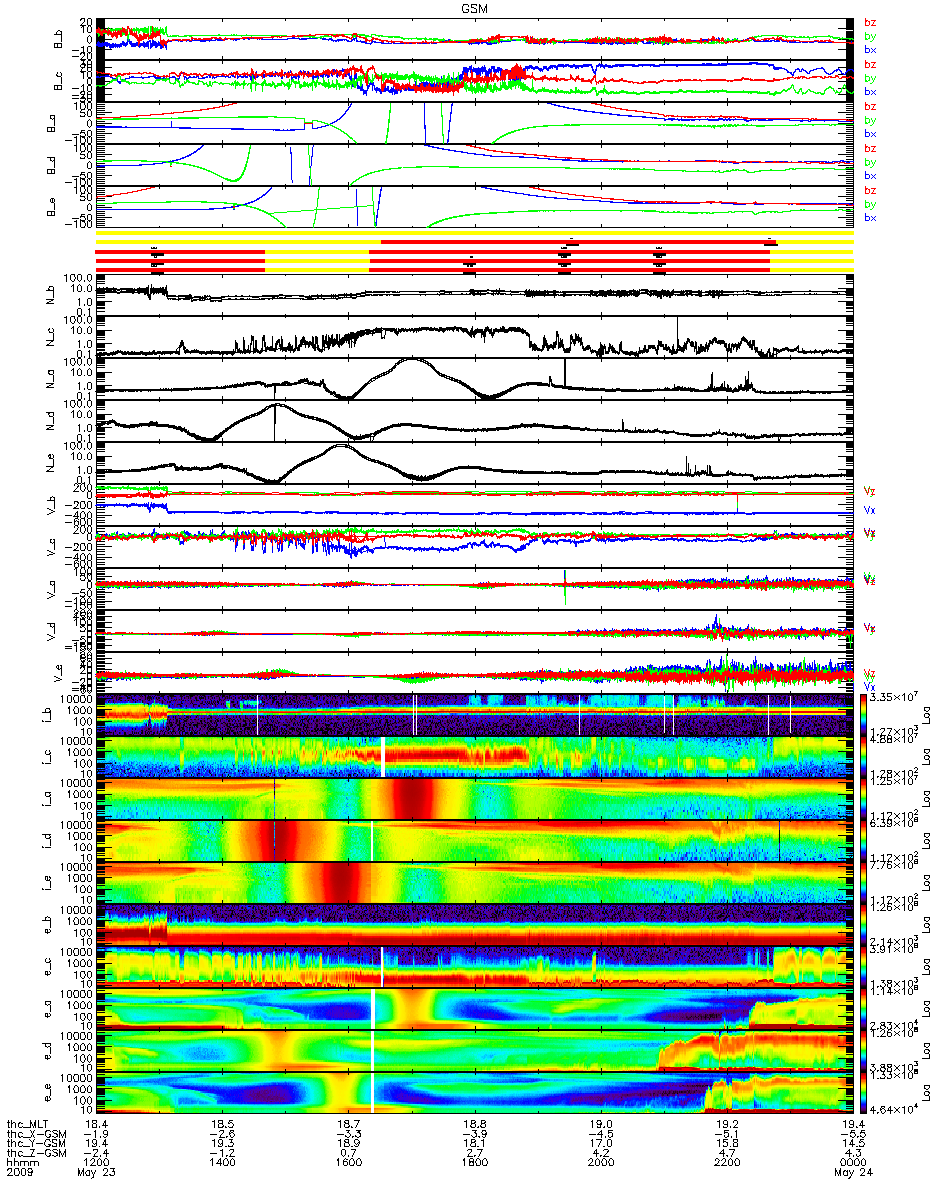Click the 1600 time tick label
This screenshot has height=1200, width=930.
[x=348, y=1163]
